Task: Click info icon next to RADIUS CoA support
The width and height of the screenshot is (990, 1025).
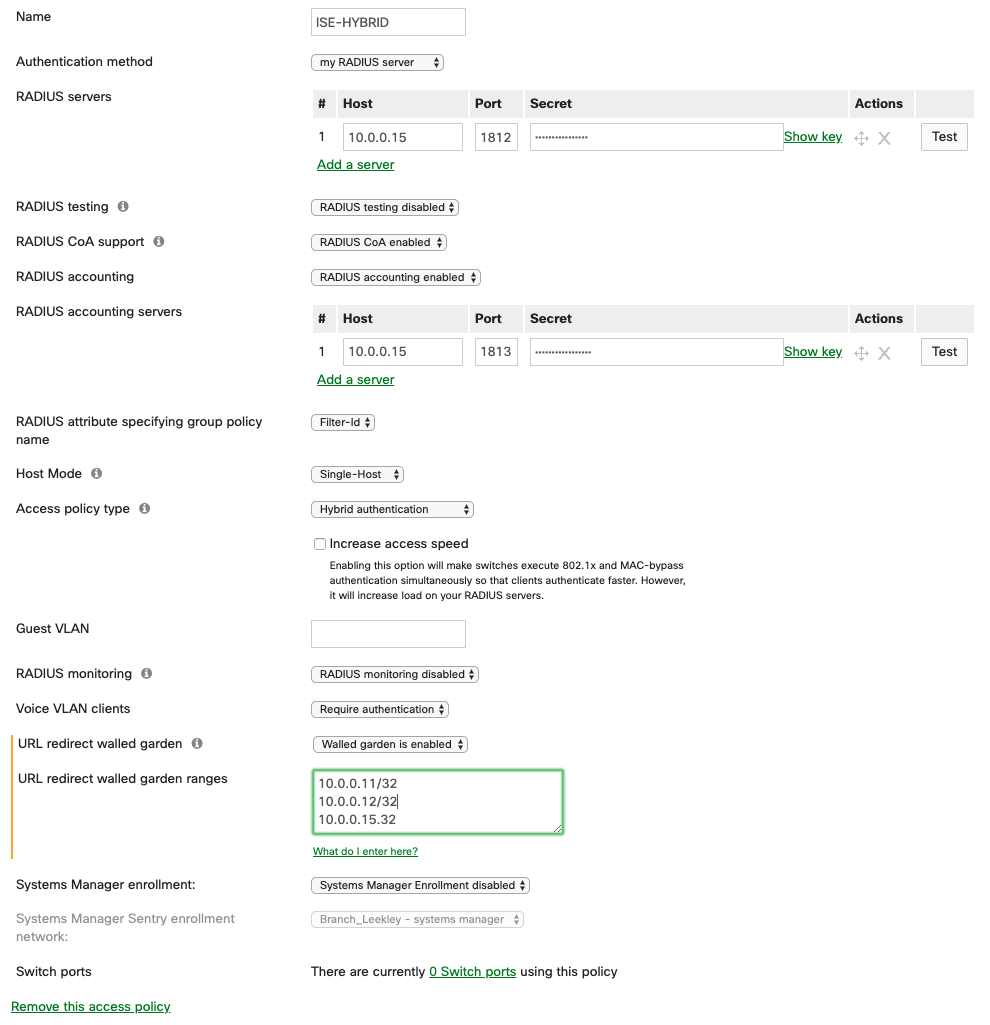Action: [159, 242]
